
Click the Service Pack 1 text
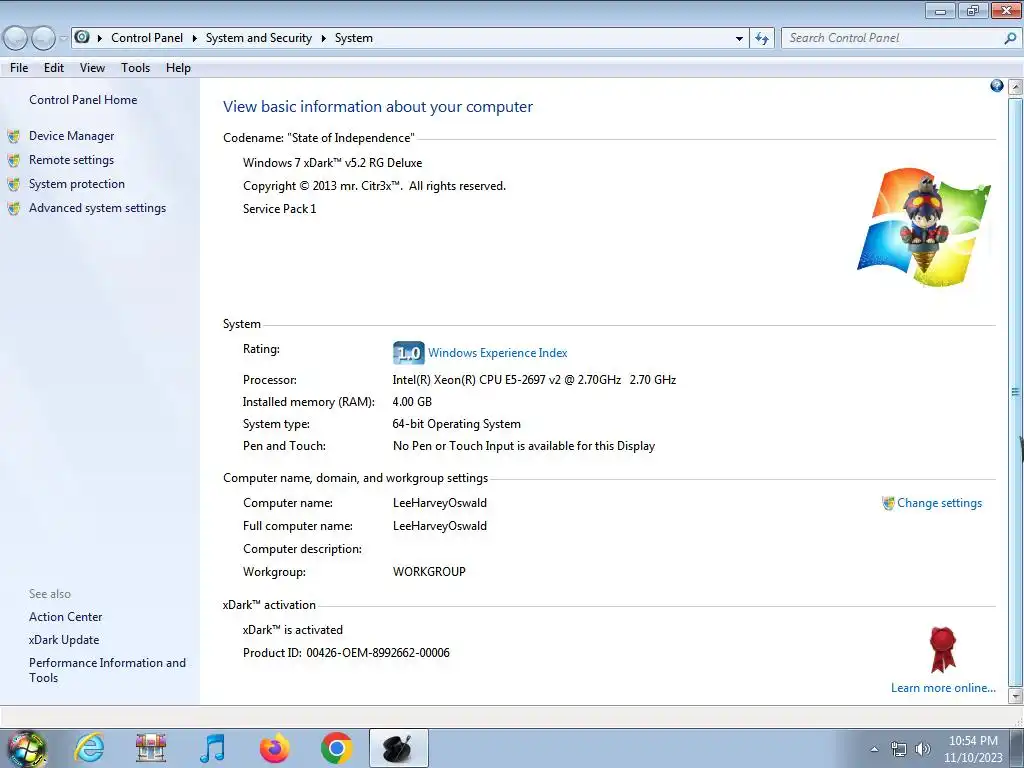tap(280, 209)
